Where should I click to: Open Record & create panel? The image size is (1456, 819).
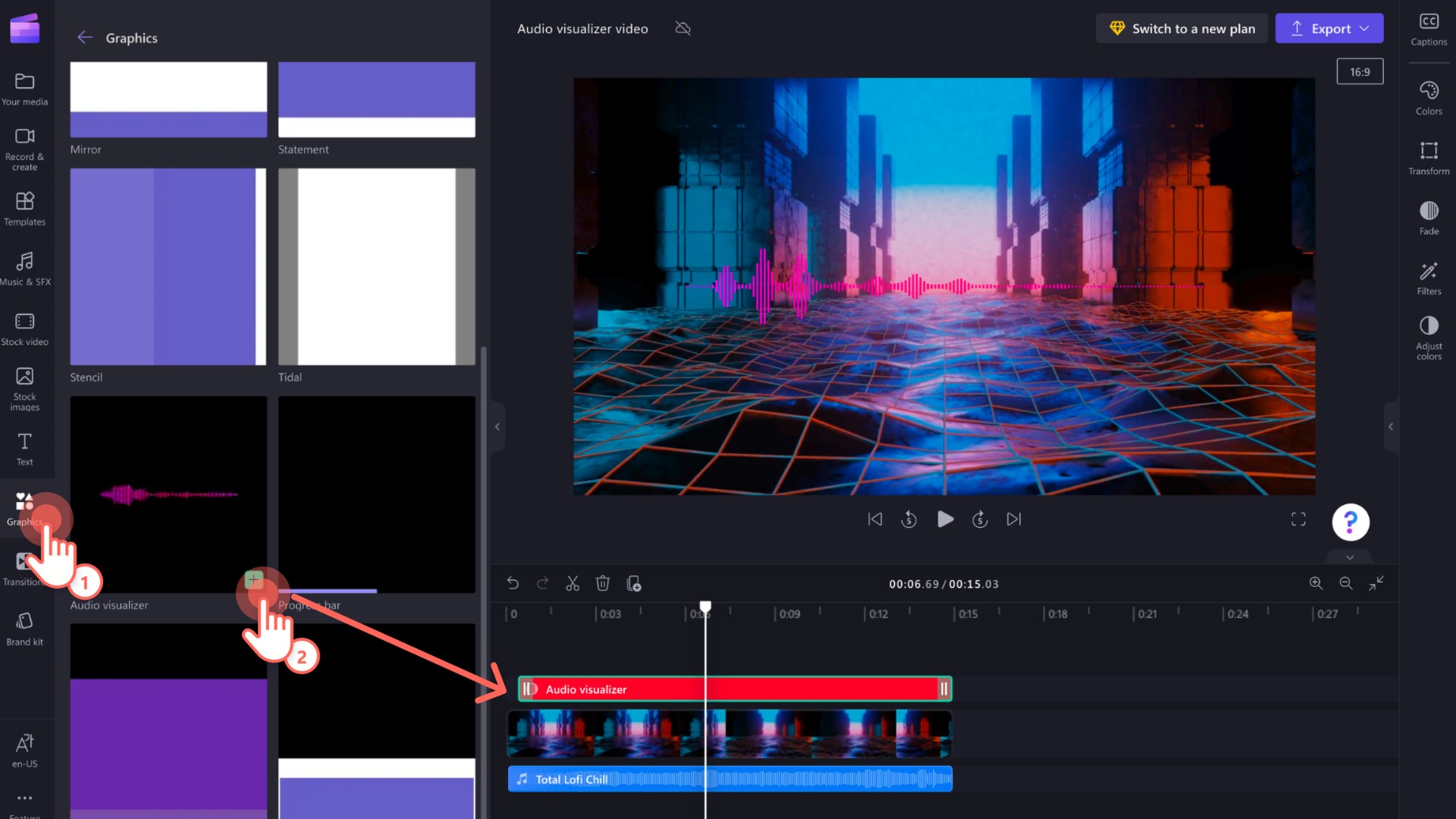[x=24, y=149]
